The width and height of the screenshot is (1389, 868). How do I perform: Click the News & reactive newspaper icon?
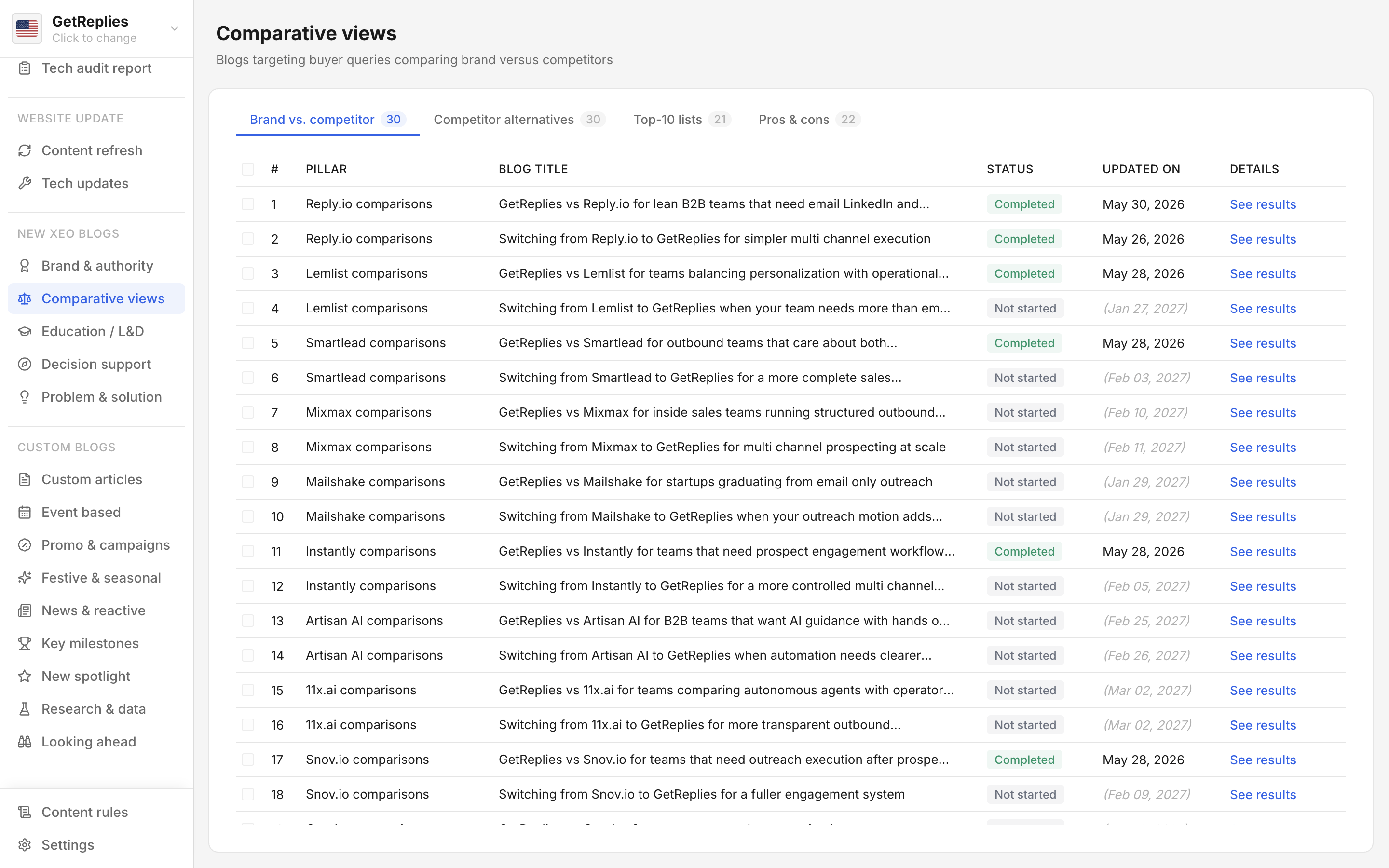[x=25, y=610]
